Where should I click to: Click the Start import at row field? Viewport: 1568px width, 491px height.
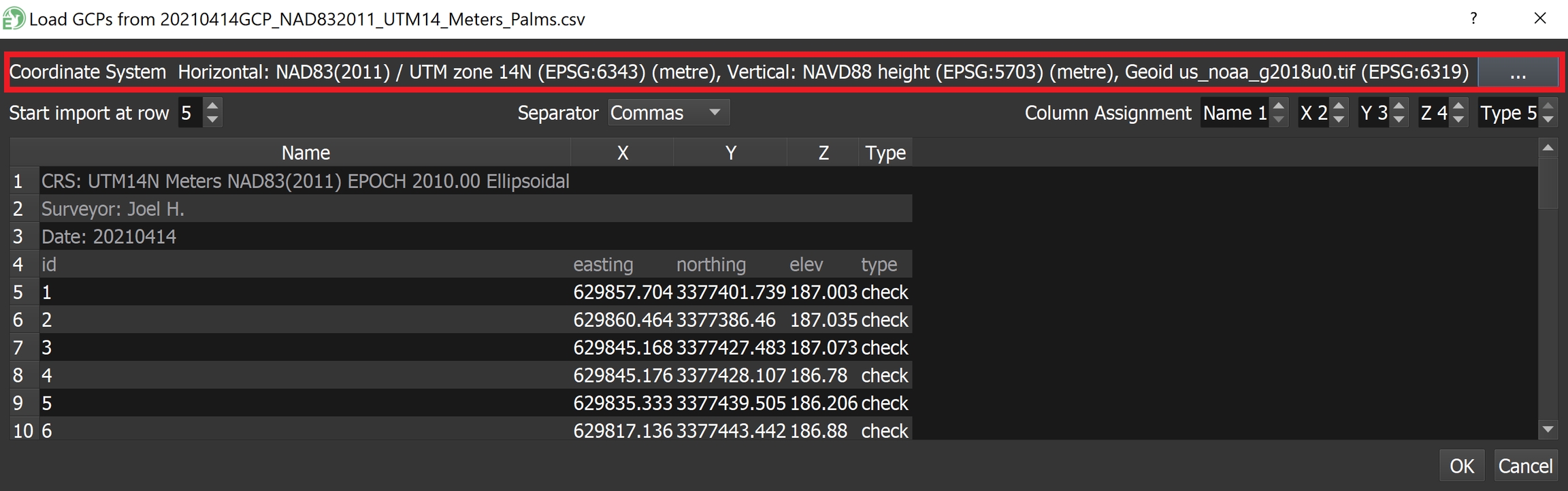189,112
